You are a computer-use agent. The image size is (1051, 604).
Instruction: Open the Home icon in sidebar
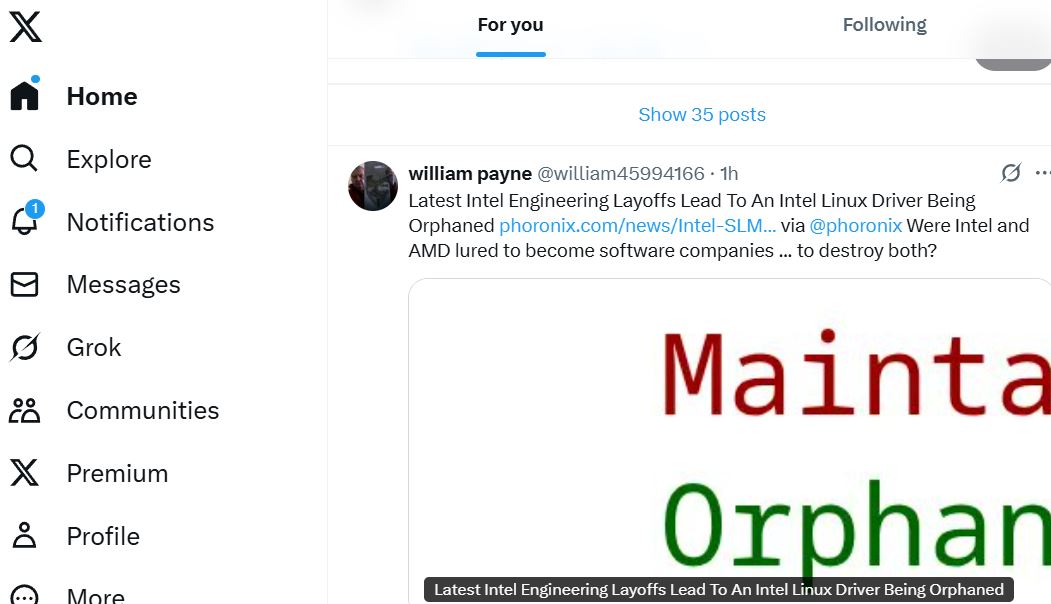tap(25, 95)
